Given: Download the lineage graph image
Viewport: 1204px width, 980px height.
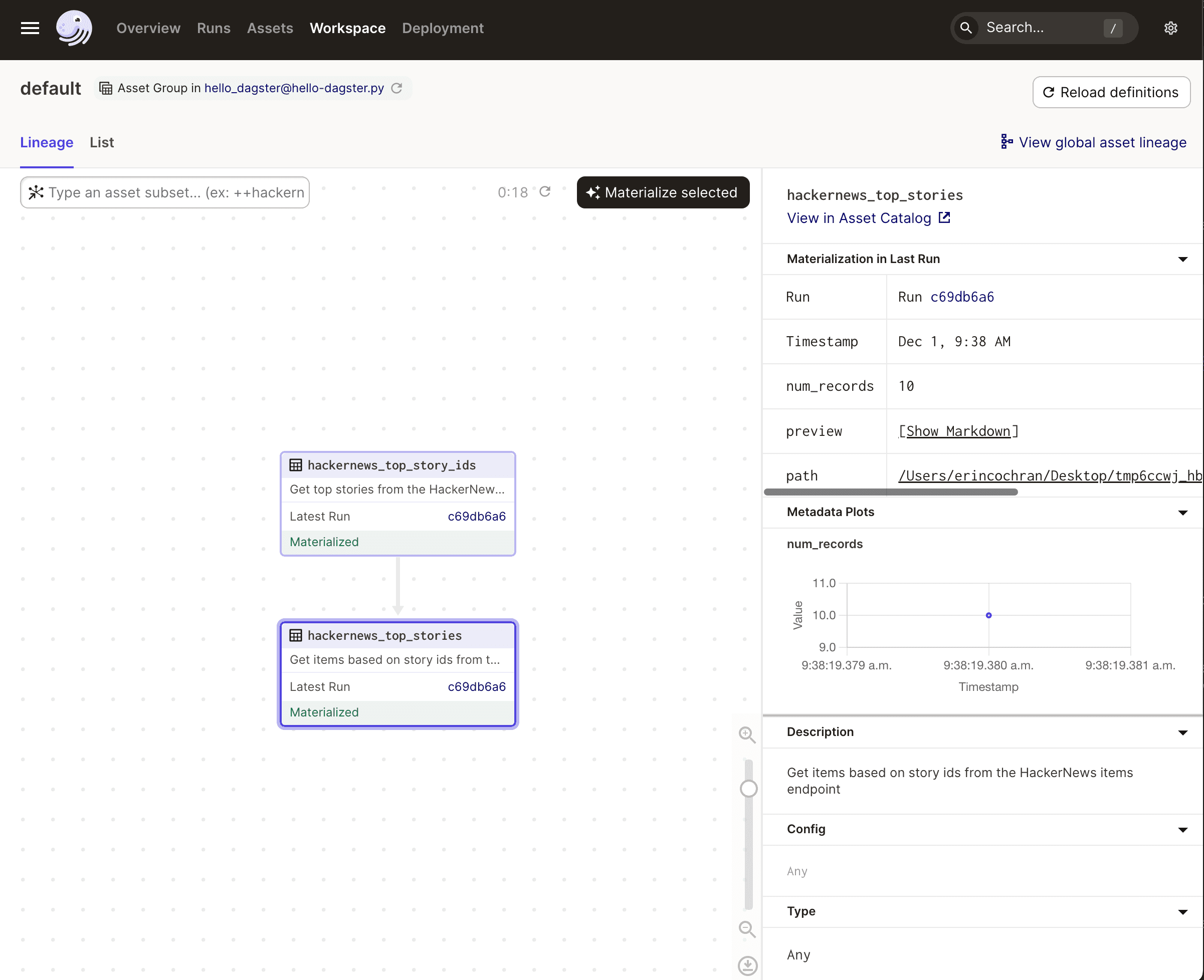Looking at the screenshot, I should coord(746,965).
